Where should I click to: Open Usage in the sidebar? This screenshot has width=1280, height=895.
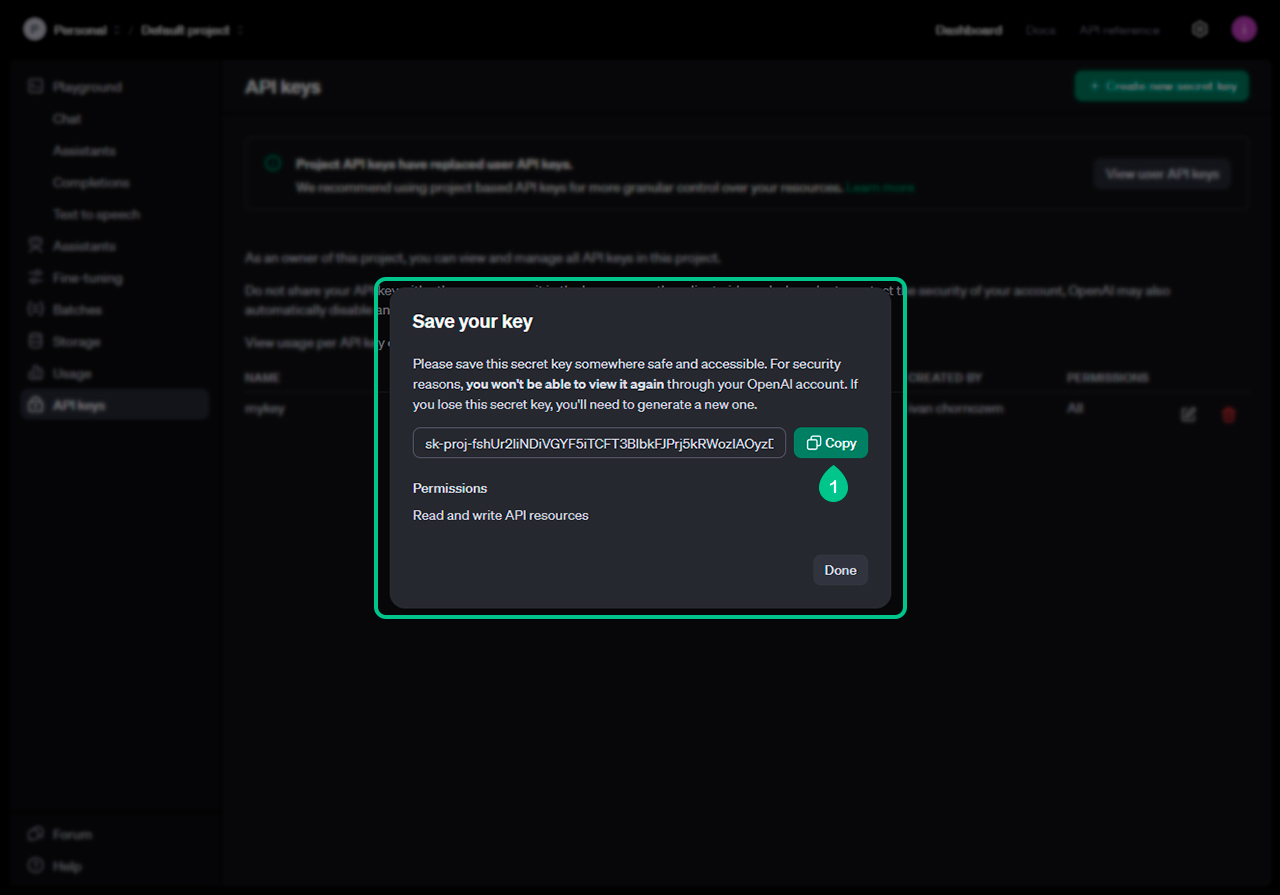[72, 374]
